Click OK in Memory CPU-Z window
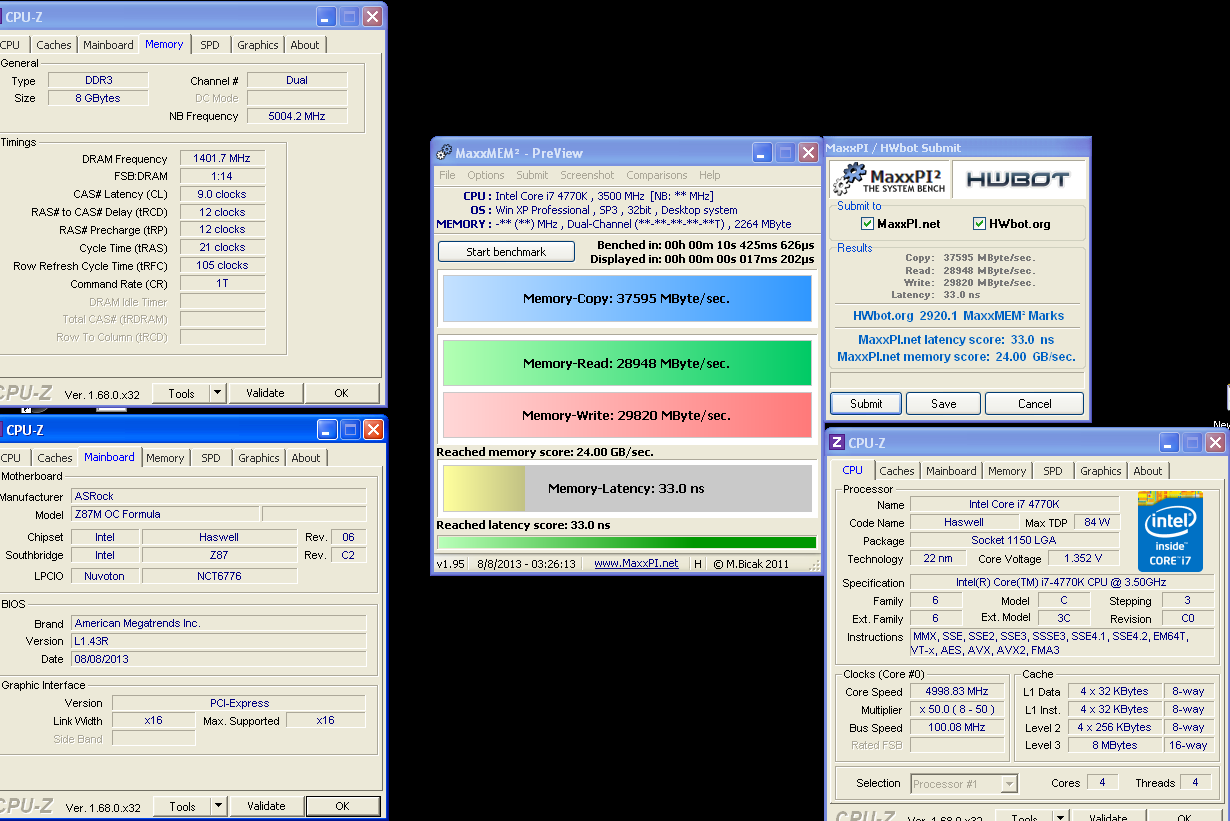 click(341, 393)
